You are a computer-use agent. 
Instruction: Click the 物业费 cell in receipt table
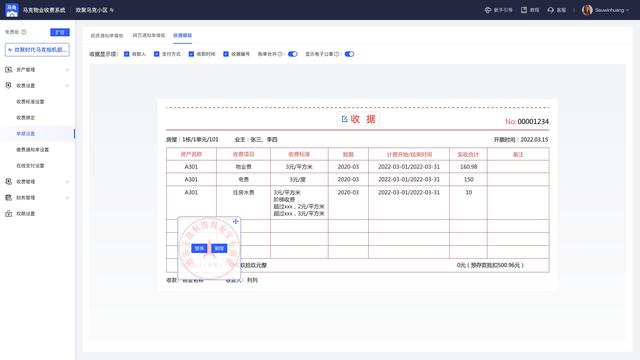[x=244, y=167]
